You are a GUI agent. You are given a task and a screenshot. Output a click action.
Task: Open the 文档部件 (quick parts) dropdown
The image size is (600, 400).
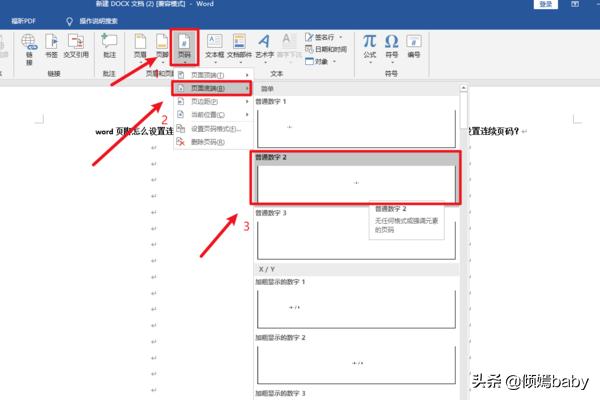[239, 47]
